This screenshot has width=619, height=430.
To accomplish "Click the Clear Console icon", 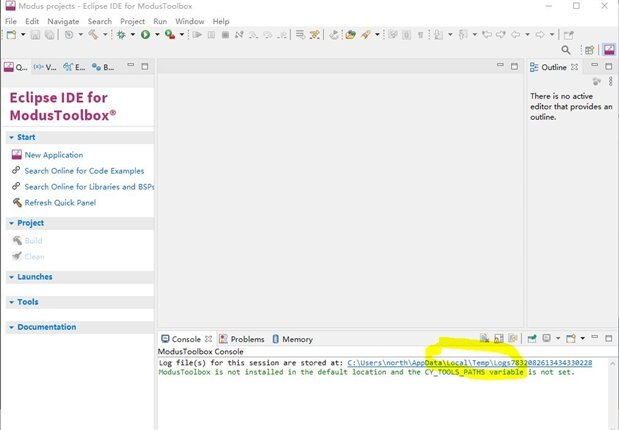I will point(484,338).
